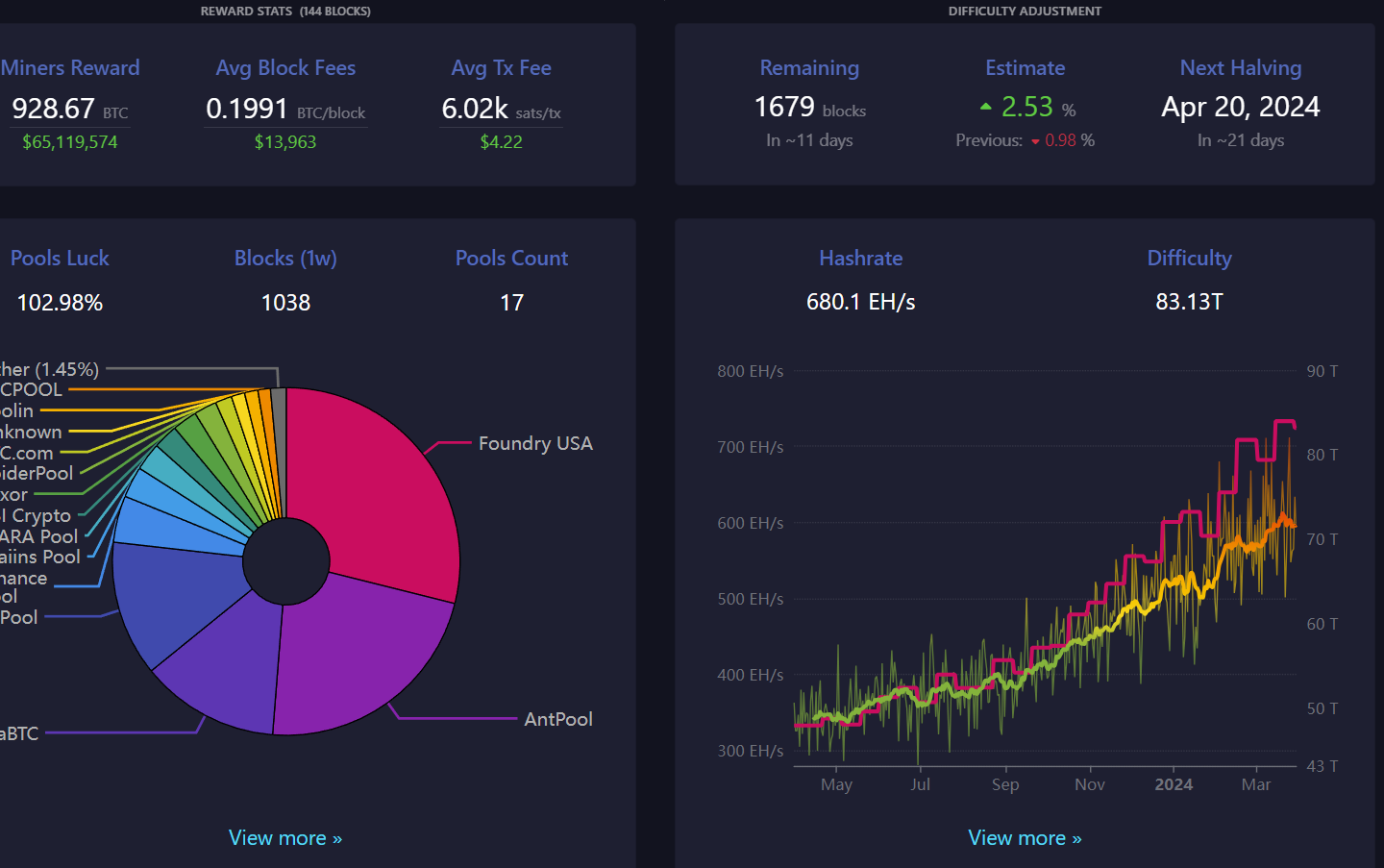The height and width of the screenshot is (868, 1384).
Task: Click the red down arrow beside 0.98 %
Action: pyautogui.click(x=1035, y=141)
